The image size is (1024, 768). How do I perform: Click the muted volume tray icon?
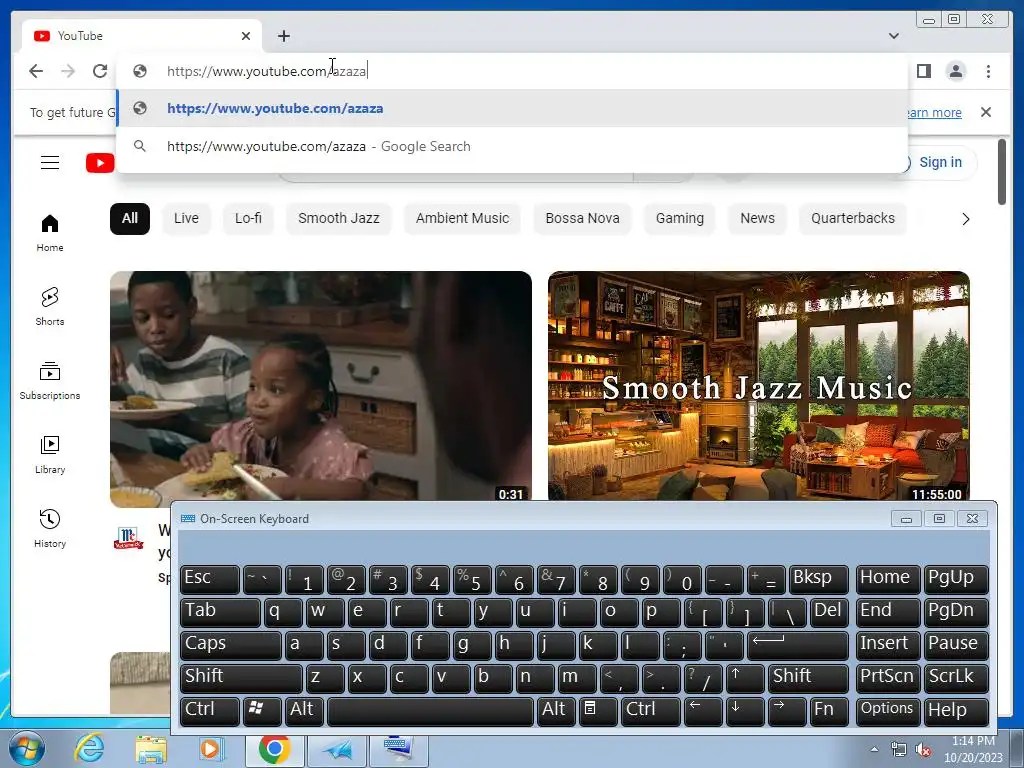923,750
